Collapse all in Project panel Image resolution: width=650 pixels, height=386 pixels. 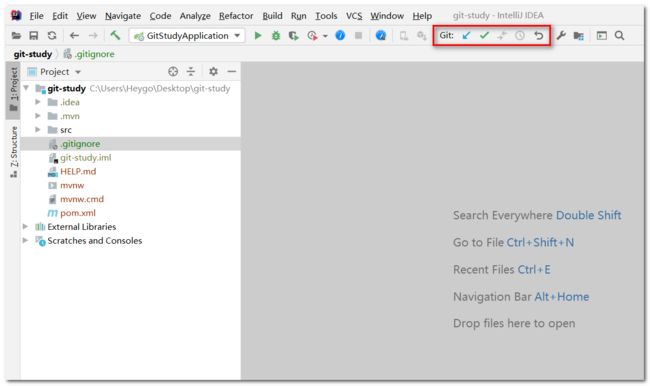pyautogui.click(x=191, y=72)
